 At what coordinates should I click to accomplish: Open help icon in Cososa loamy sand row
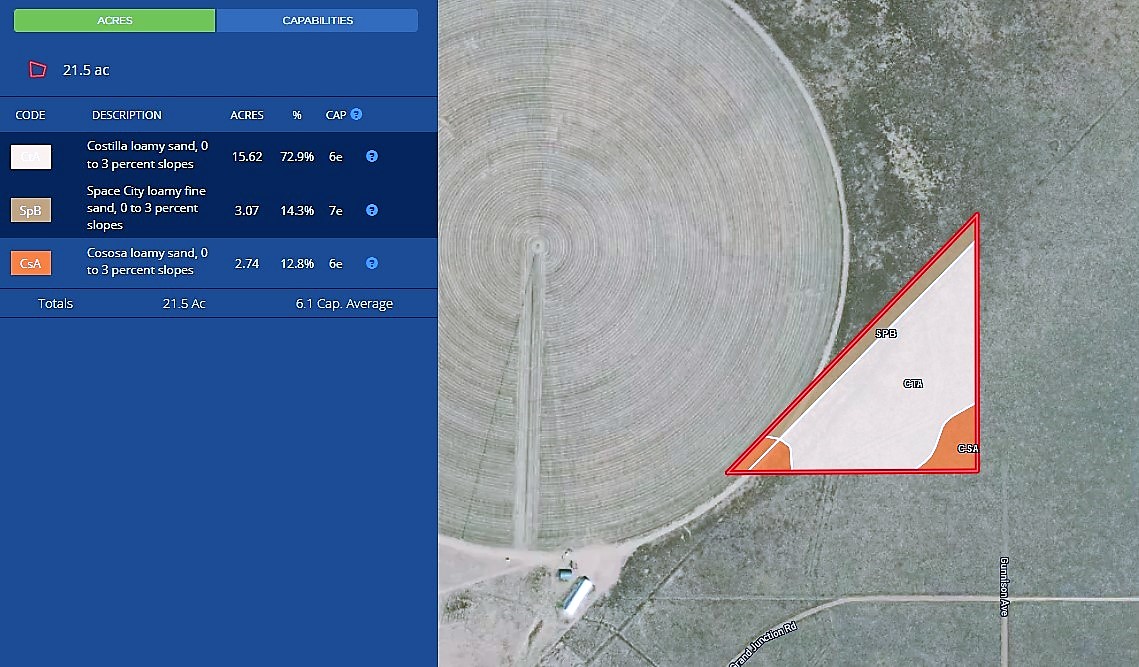click(372, 263)
